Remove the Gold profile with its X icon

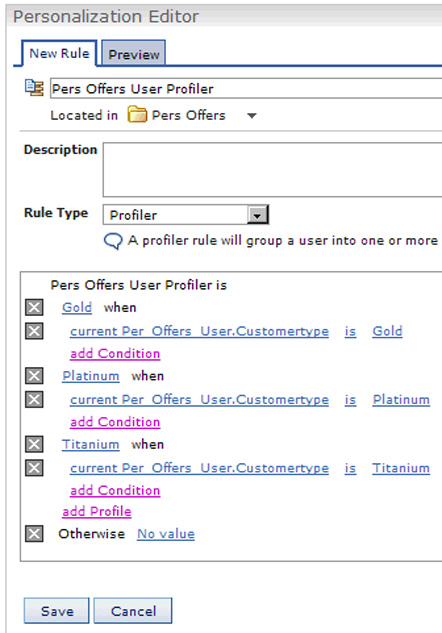point(34,307)
